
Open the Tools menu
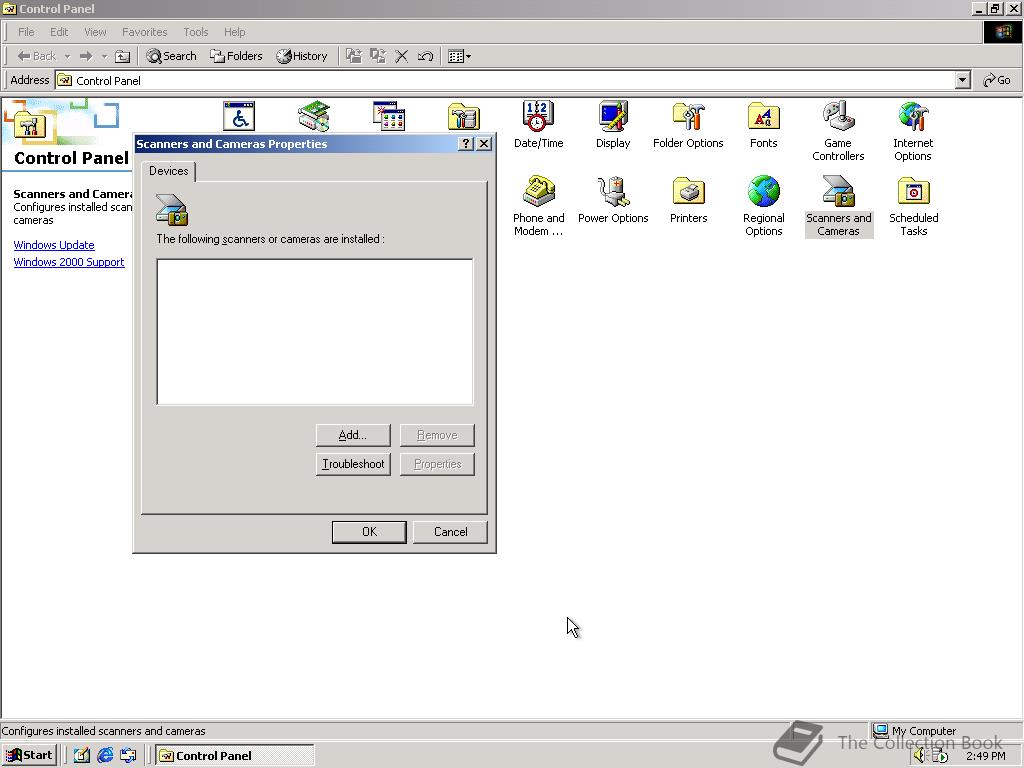195,32
